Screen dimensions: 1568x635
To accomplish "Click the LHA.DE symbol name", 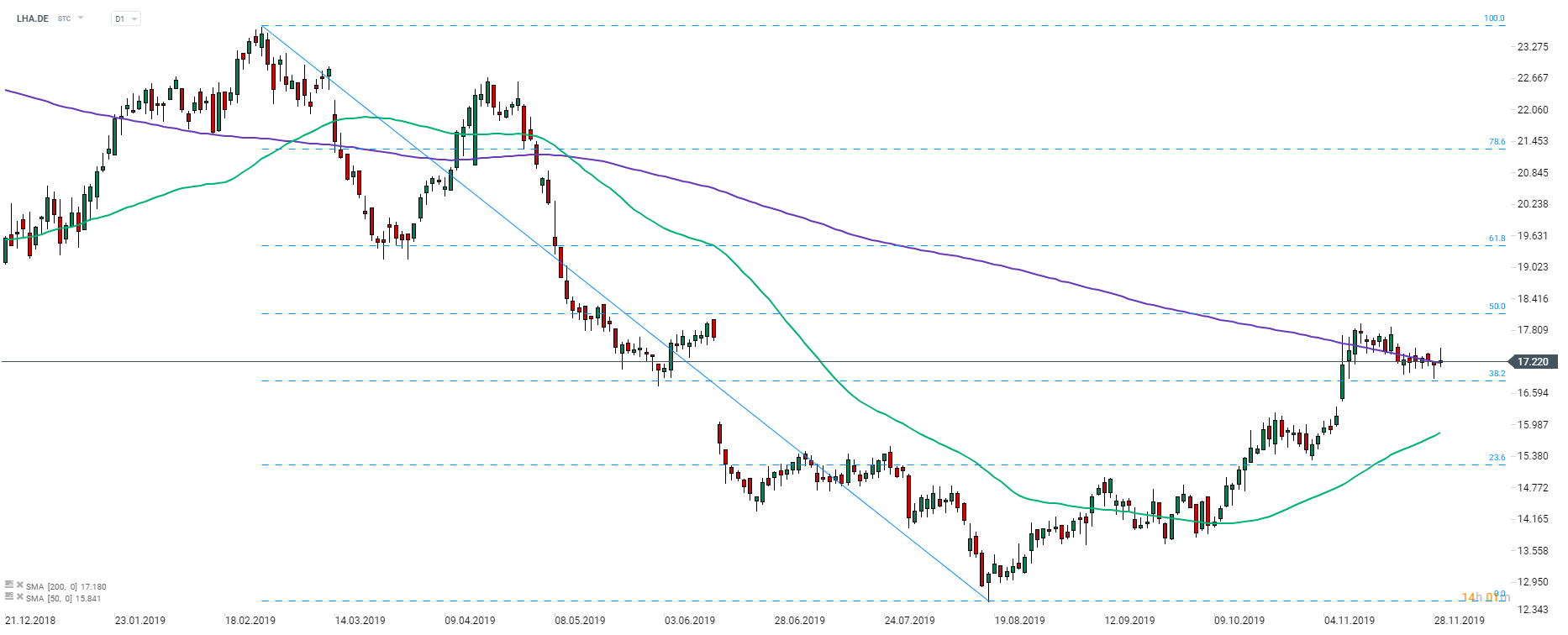I will [33, 18].
